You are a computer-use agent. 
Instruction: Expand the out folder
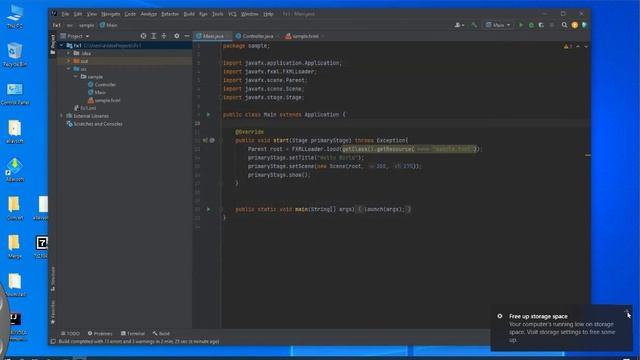point(69,61)
